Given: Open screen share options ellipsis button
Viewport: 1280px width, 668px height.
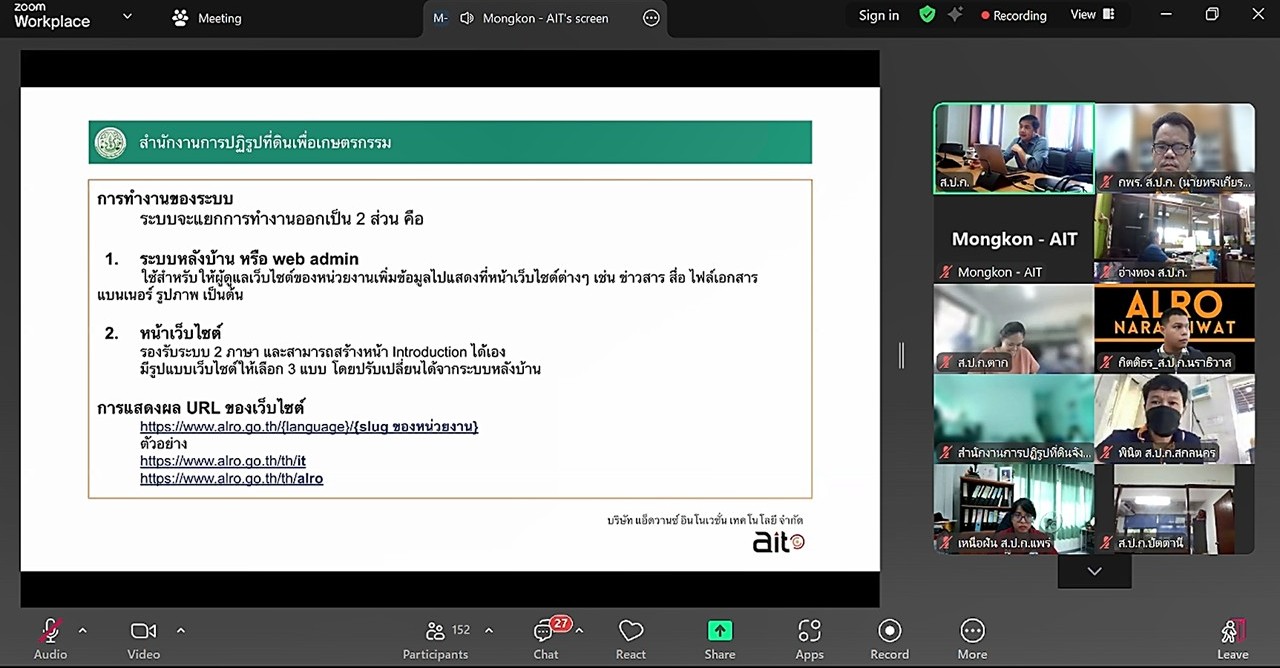Looking at the screenshot, I should coord(651,18).
